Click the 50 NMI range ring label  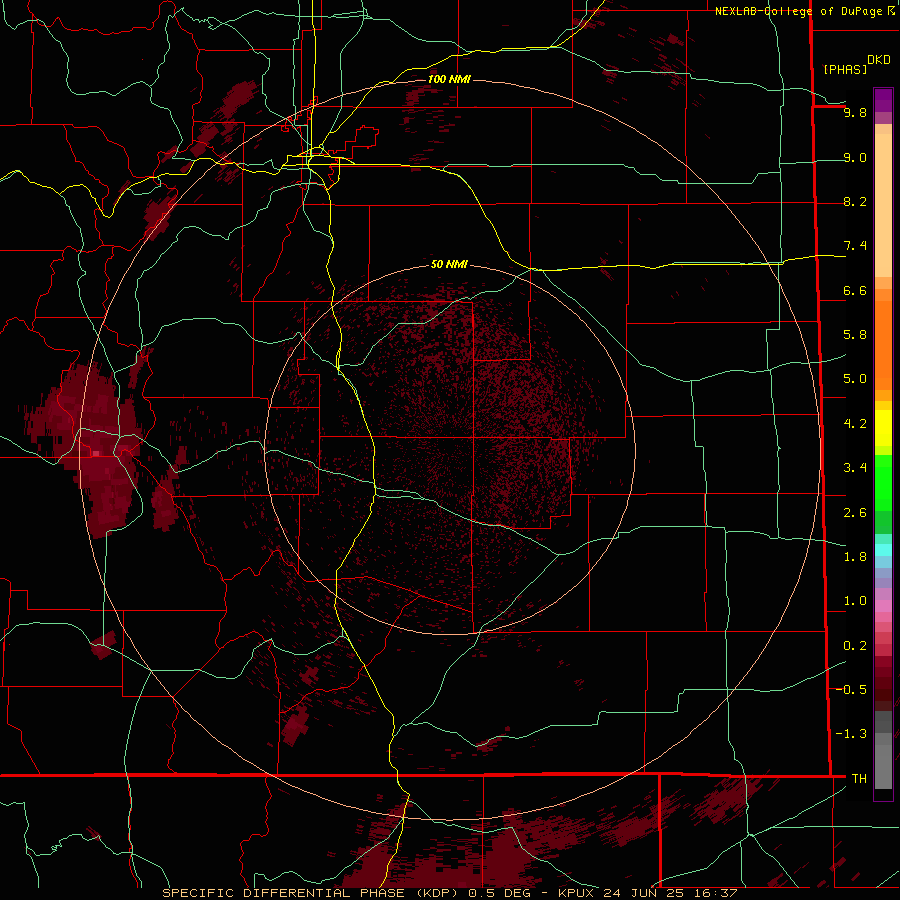[449, 264]
